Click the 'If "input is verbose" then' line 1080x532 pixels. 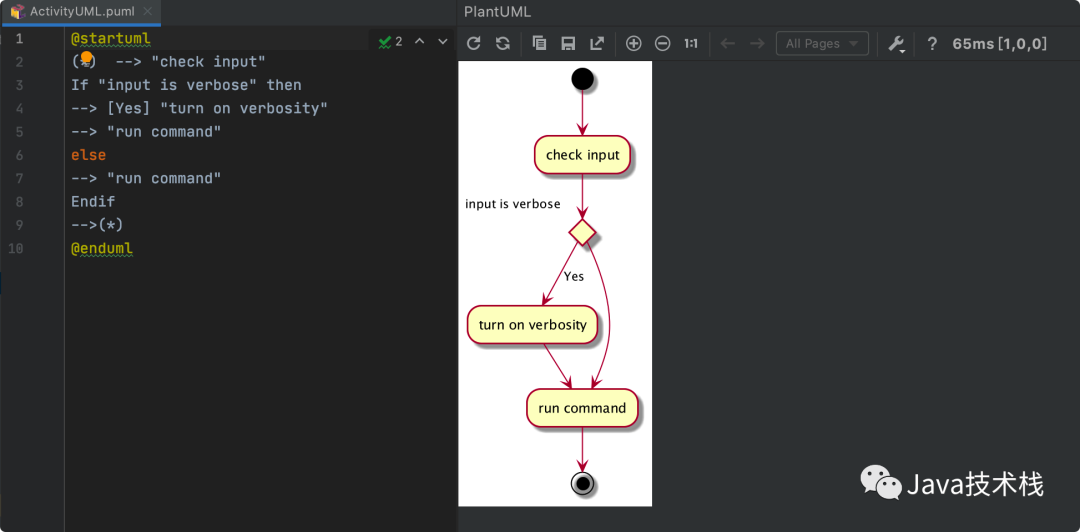coord(187,85)
